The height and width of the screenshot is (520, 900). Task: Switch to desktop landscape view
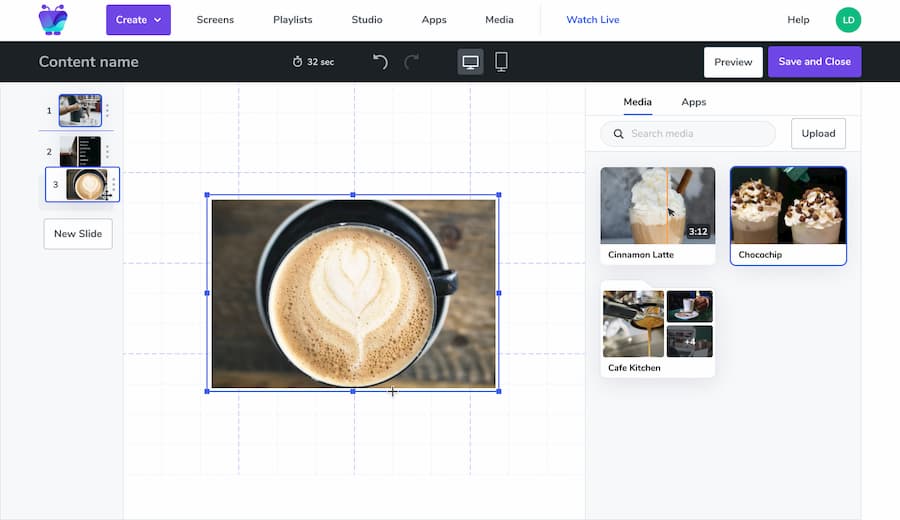(x=470, y=62)
